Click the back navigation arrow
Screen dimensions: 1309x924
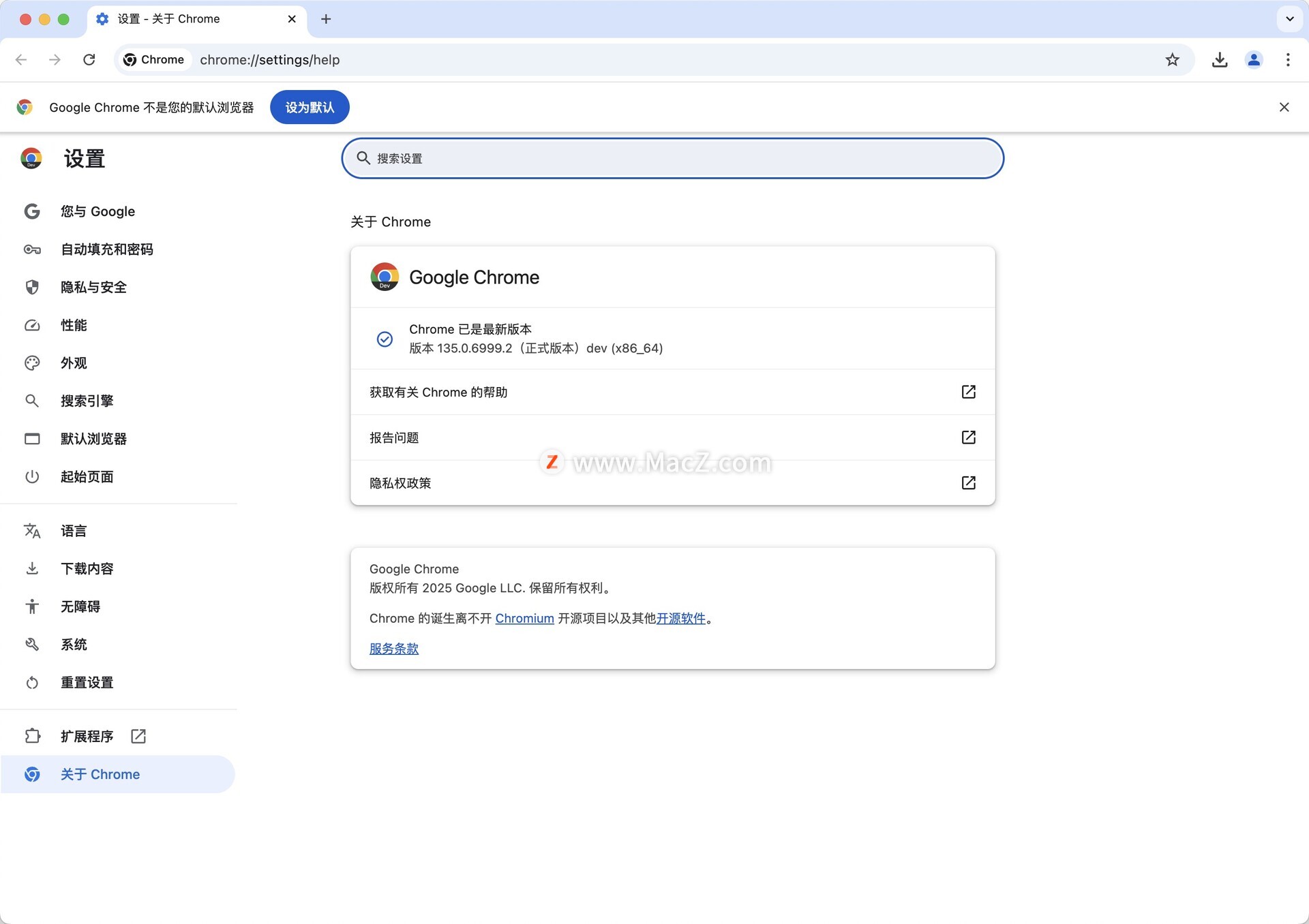21,60
